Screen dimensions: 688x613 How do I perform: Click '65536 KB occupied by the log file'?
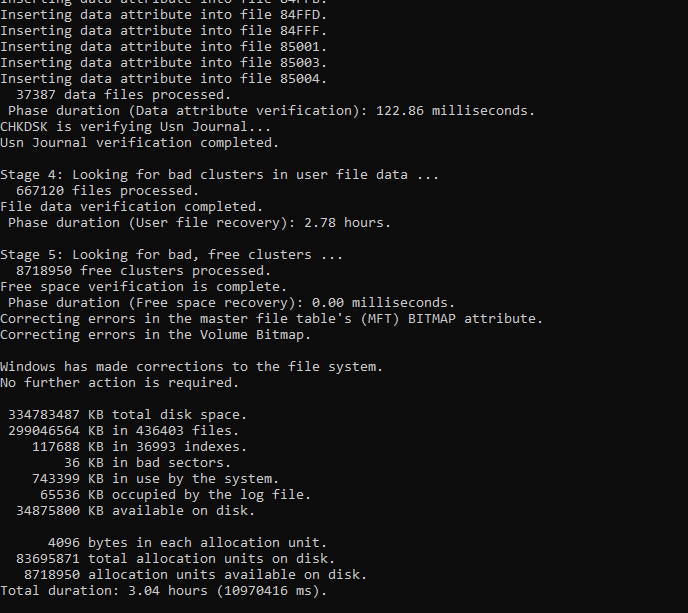click(176, 495)
